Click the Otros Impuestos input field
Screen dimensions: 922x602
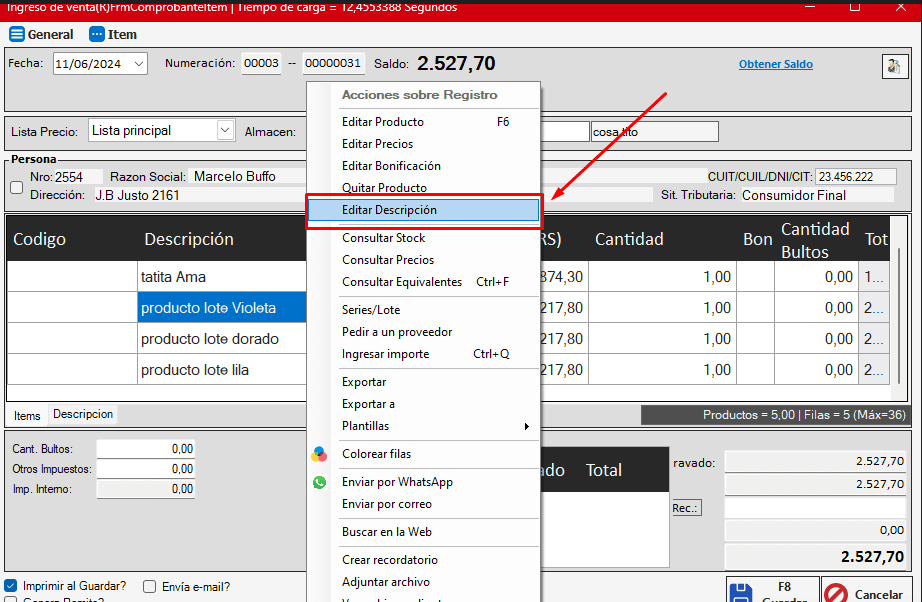(146, 469)
